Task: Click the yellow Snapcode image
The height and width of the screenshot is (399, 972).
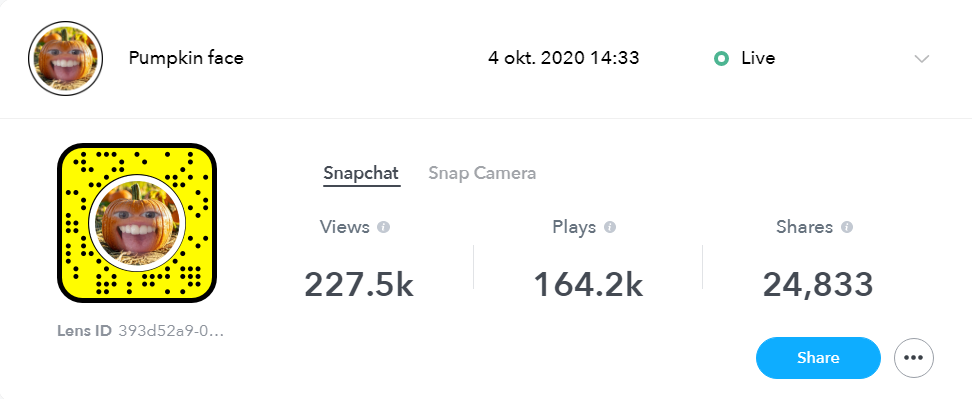Action: pyautogui.click(x=137, y=223)
